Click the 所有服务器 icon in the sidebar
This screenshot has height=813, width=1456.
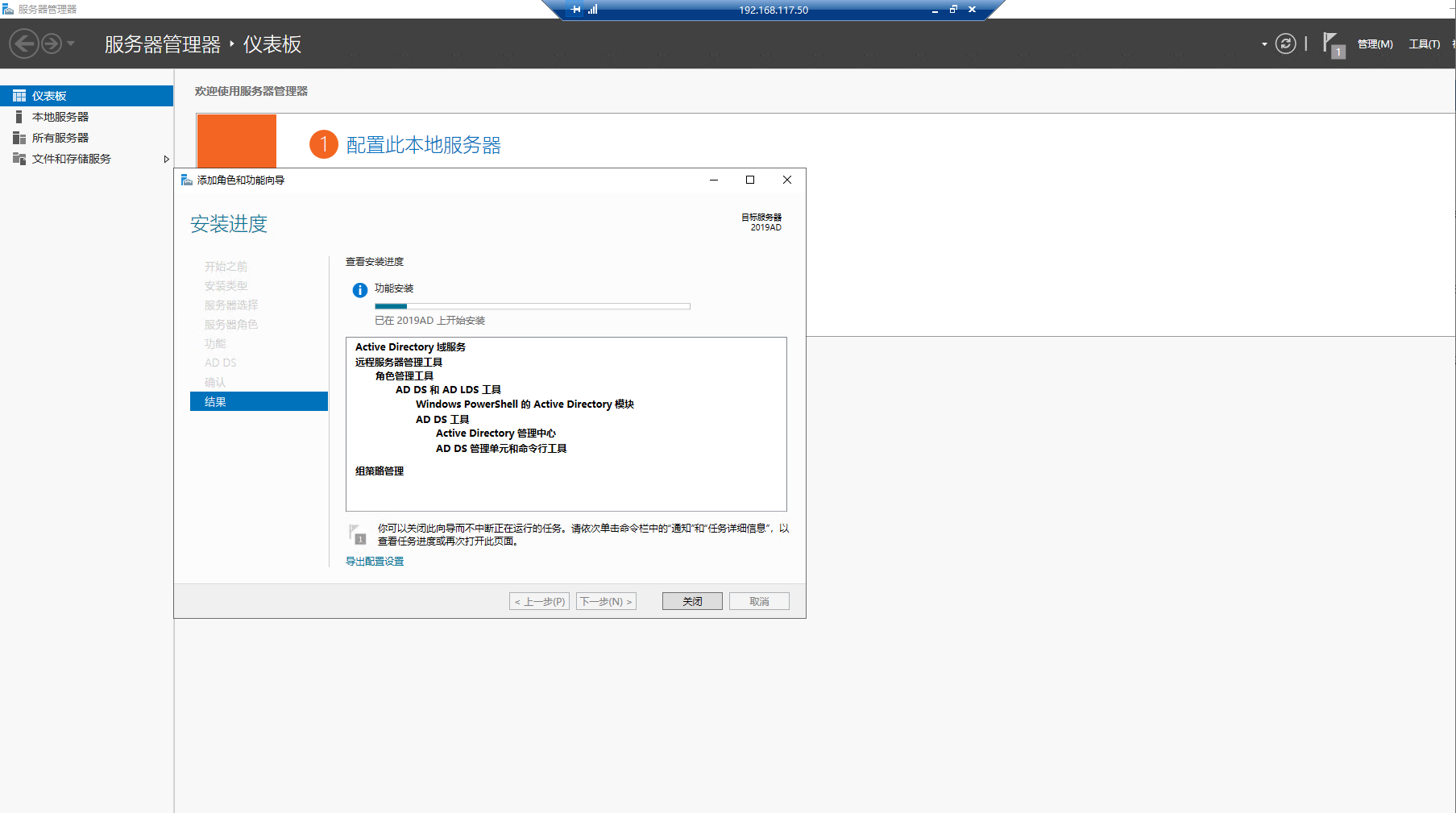click(19, 138)
